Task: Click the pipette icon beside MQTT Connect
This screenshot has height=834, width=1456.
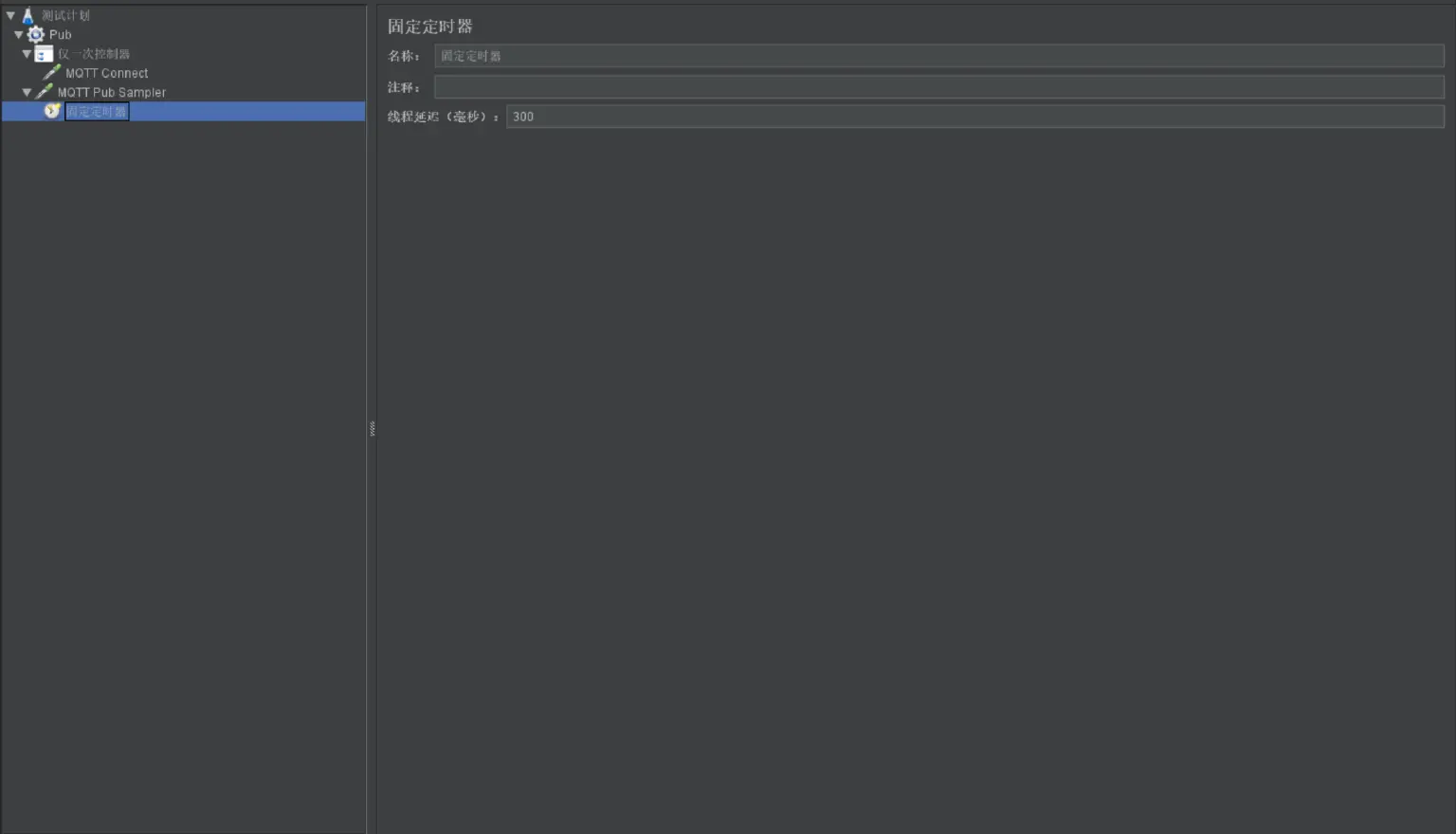Action: tap(51, 73)
